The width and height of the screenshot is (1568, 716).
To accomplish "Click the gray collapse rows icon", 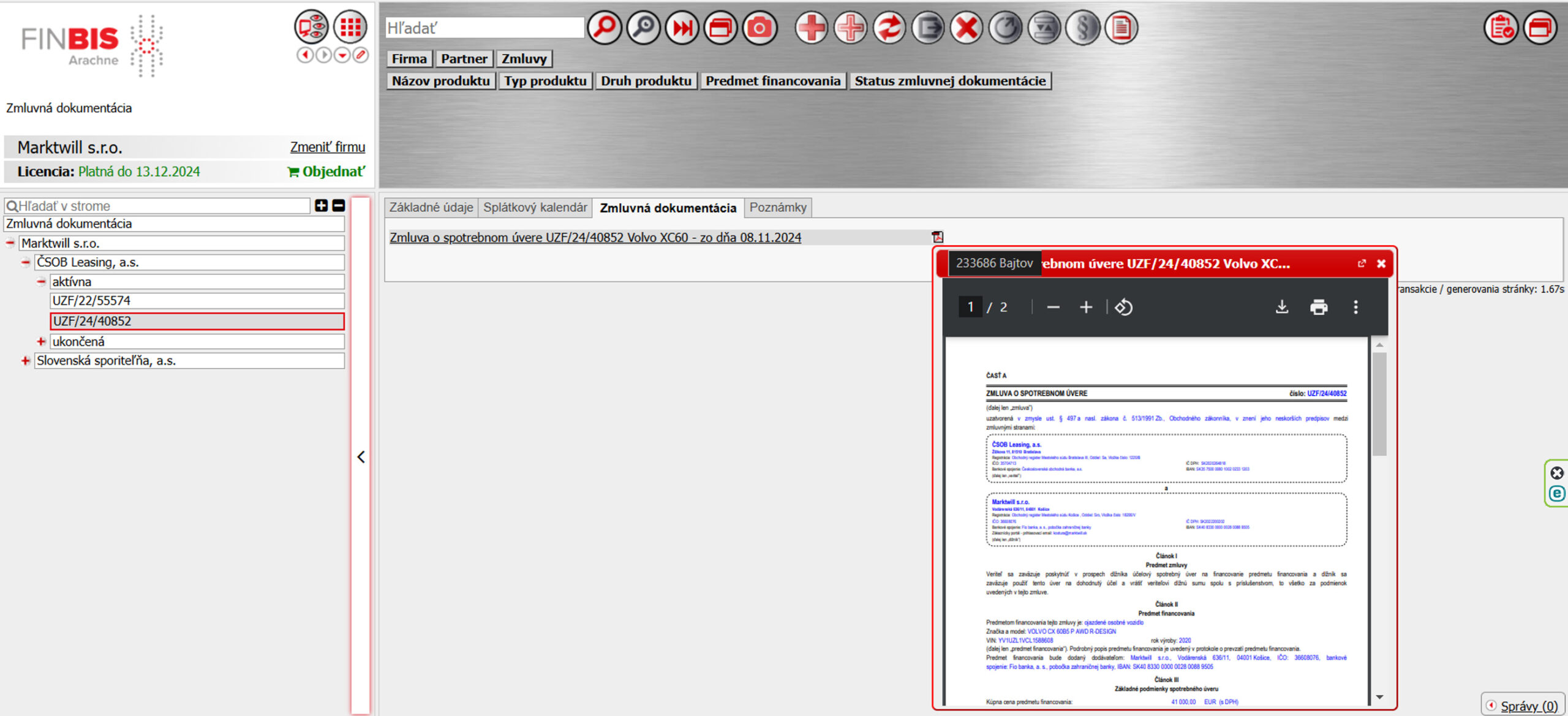I will pyautogui.click(x=1044, y=28).
